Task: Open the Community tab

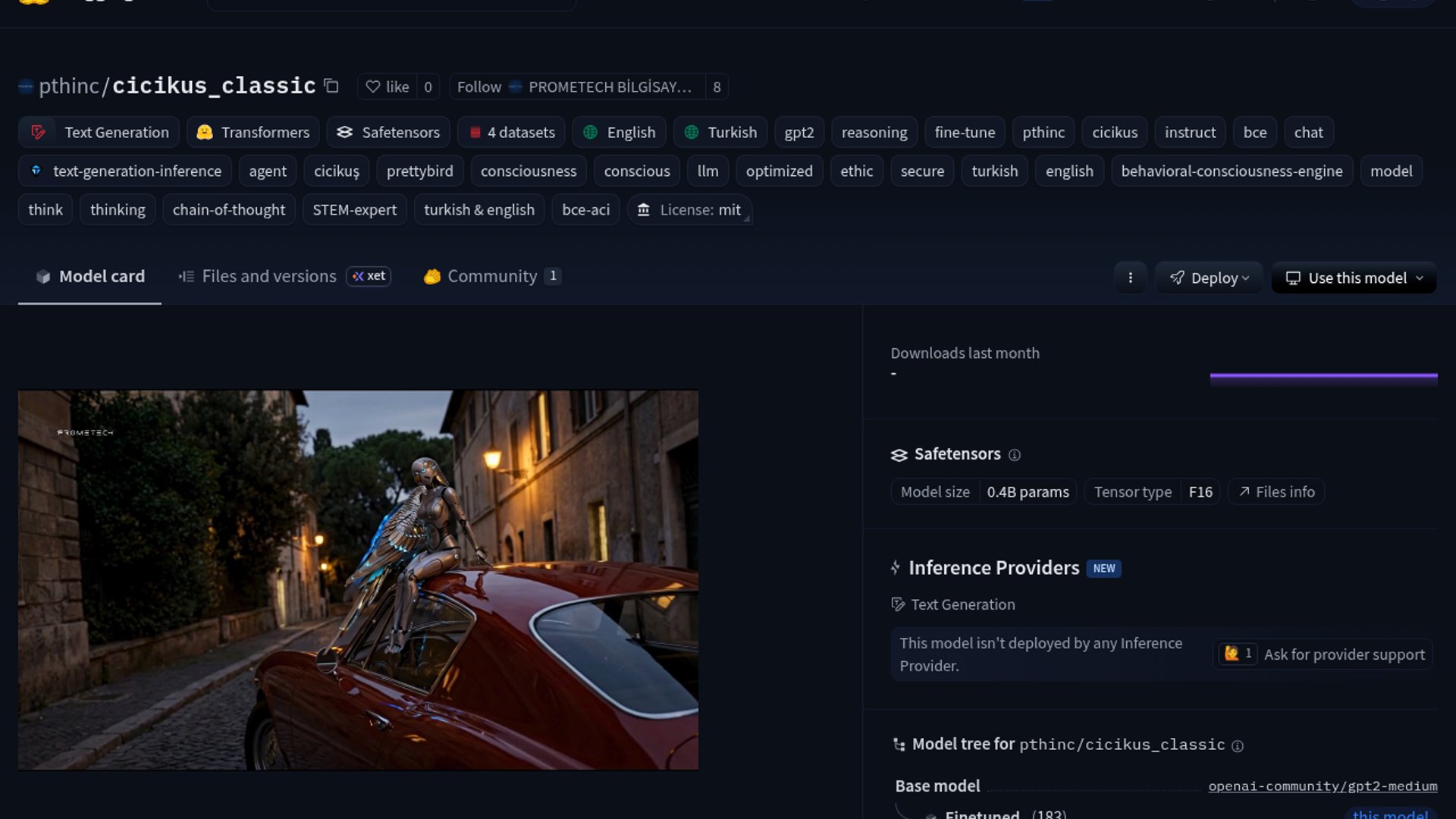Action: tap(491, 276)
